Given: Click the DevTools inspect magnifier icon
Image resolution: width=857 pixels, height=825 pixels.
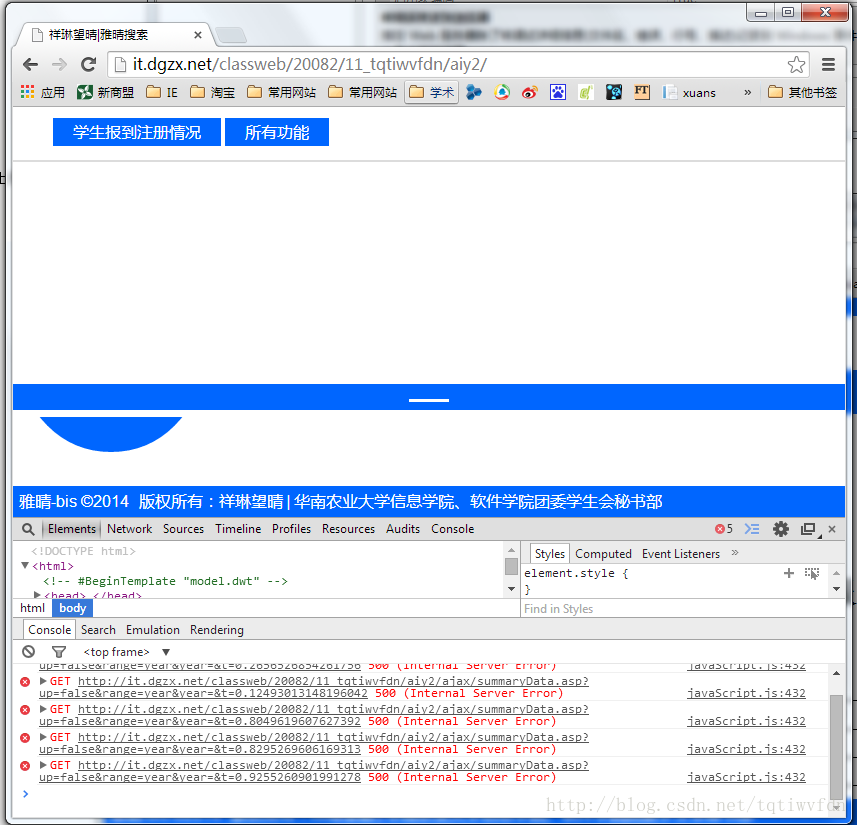Looking at the screenshot, I should point(28,529).
